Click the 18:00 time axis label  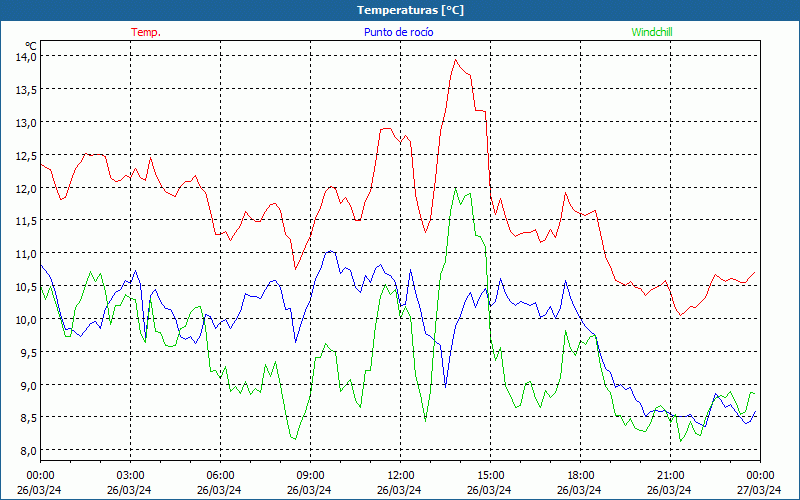tap(580, 476)
